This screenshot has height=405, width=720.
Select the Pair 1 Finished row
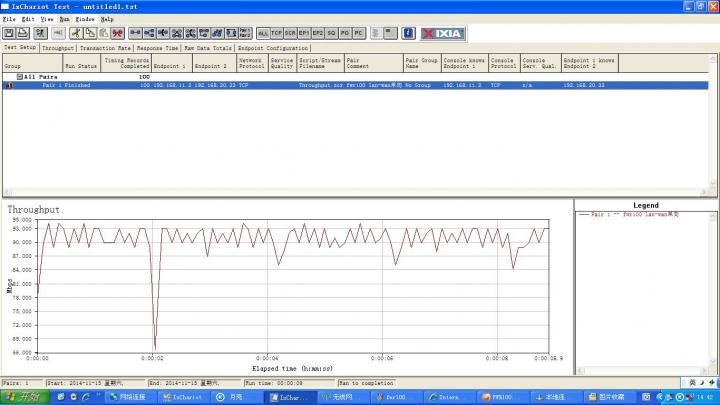pyautogui.click(x=355, y=85)
